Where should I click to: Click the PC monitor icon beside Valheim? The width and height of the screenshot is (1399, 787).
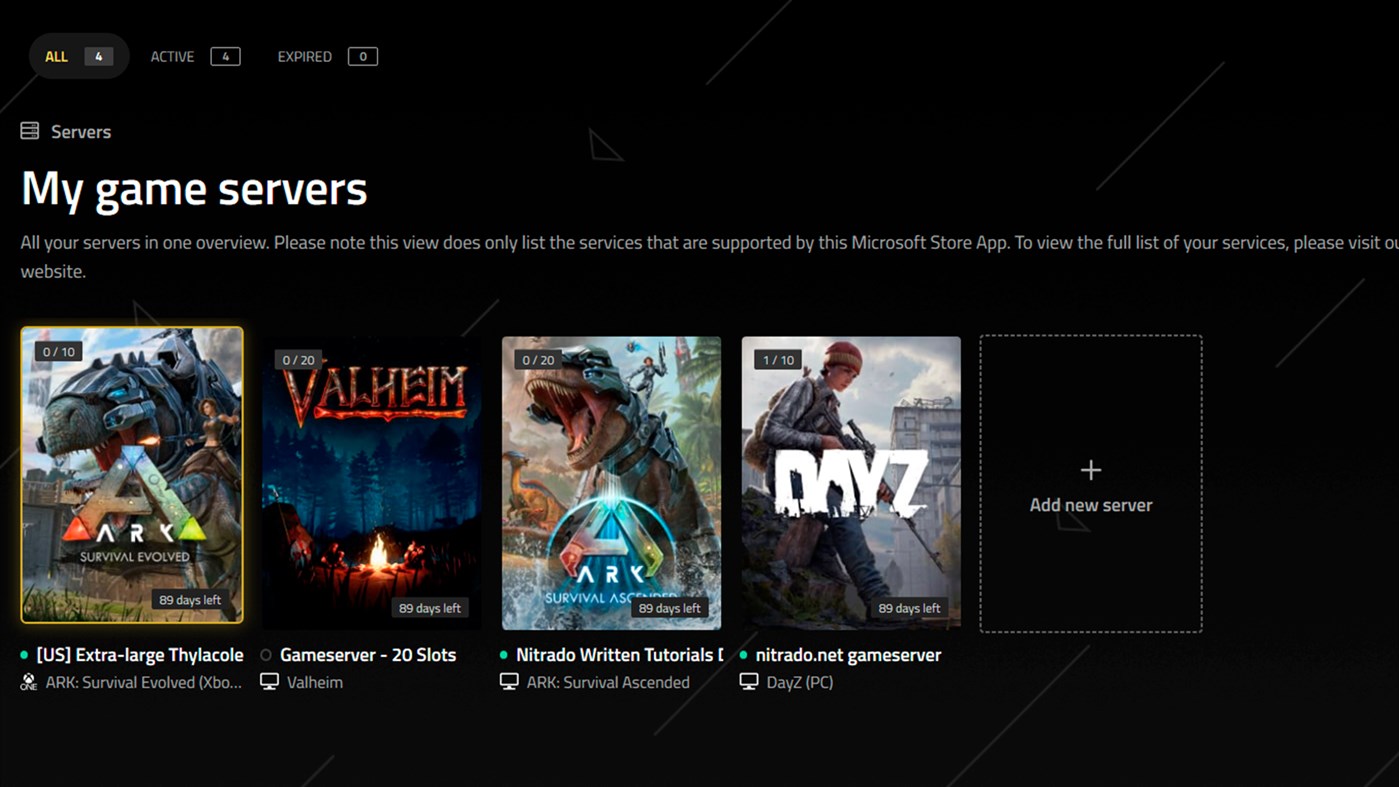(269, 682)
